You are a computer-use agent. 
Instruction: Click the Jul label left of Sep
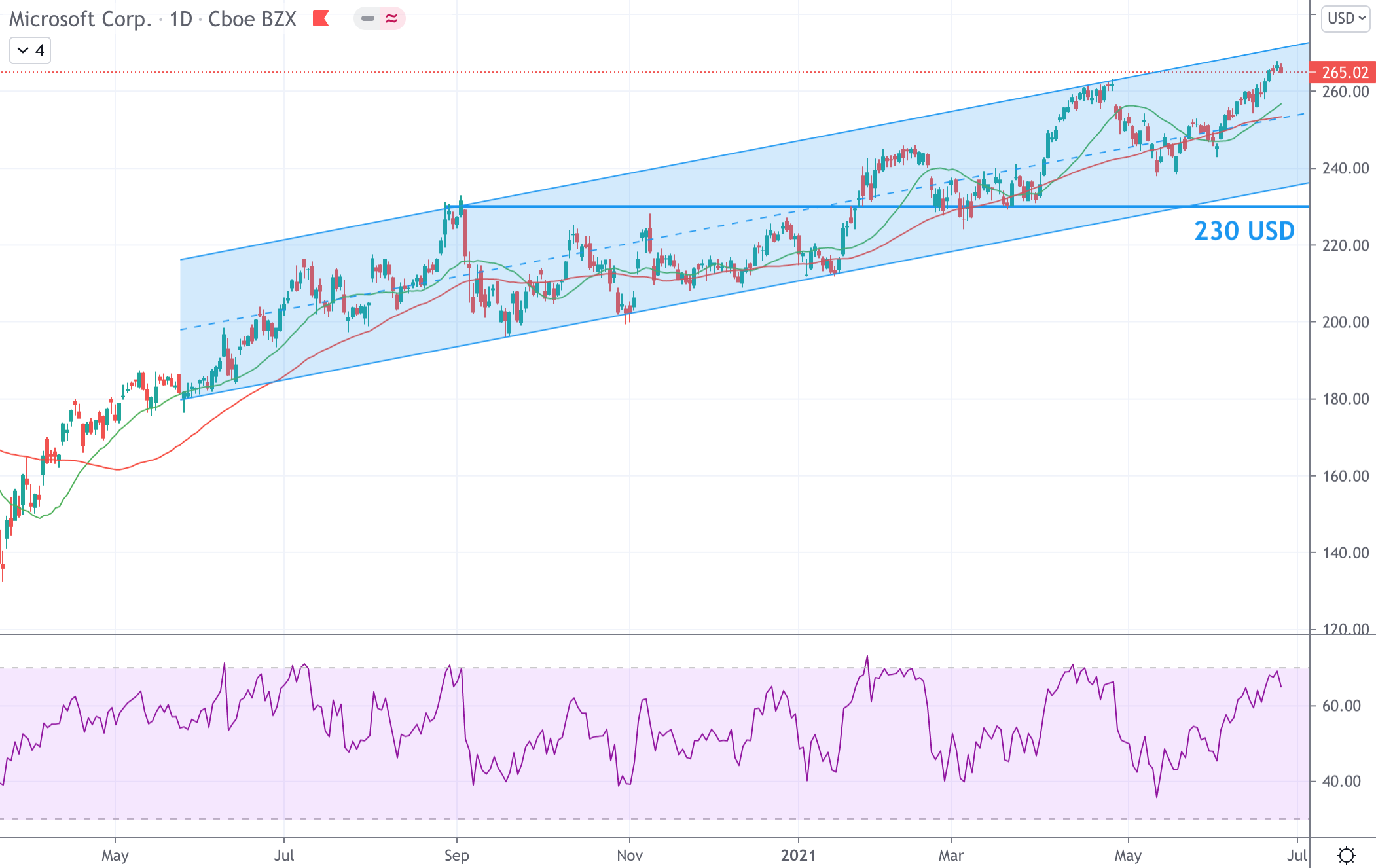[x=284, y=856]
